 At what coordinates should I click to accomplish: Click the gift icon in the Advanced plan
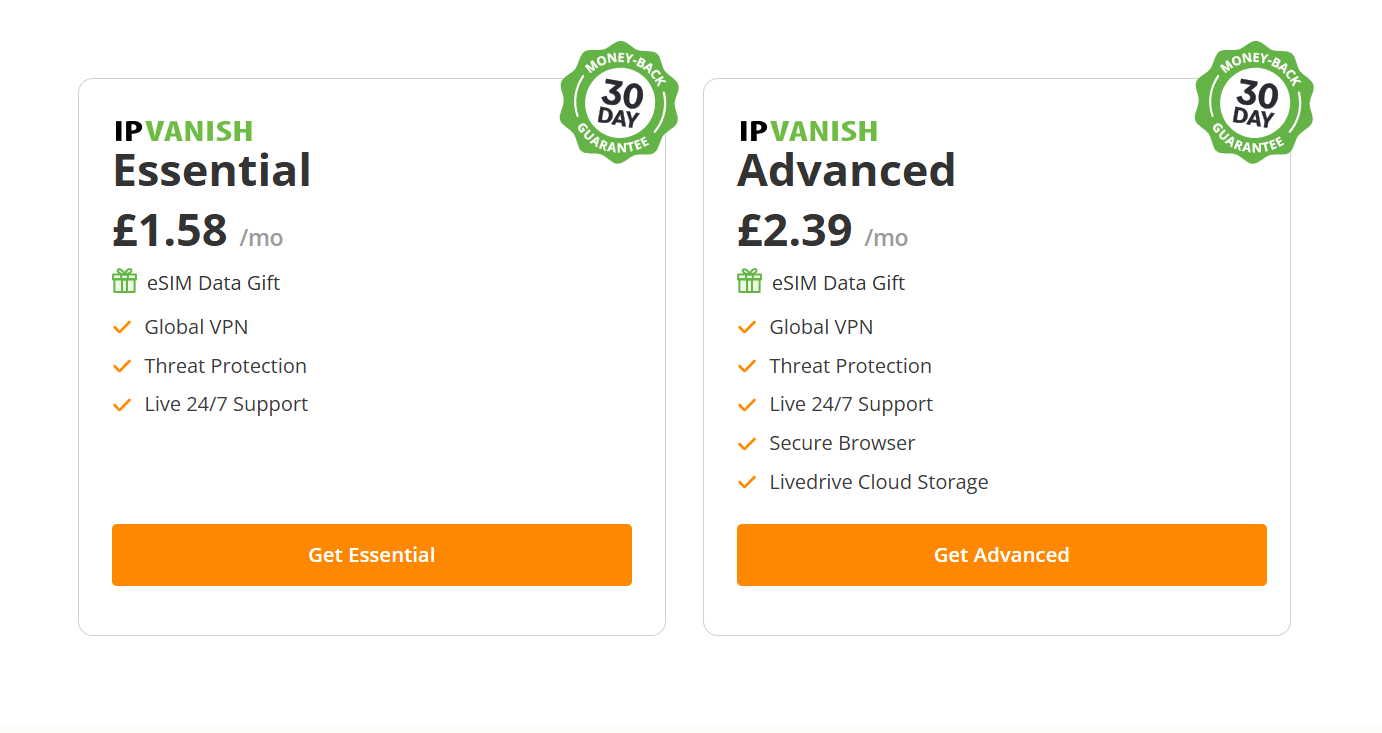[x=749, y=282]
